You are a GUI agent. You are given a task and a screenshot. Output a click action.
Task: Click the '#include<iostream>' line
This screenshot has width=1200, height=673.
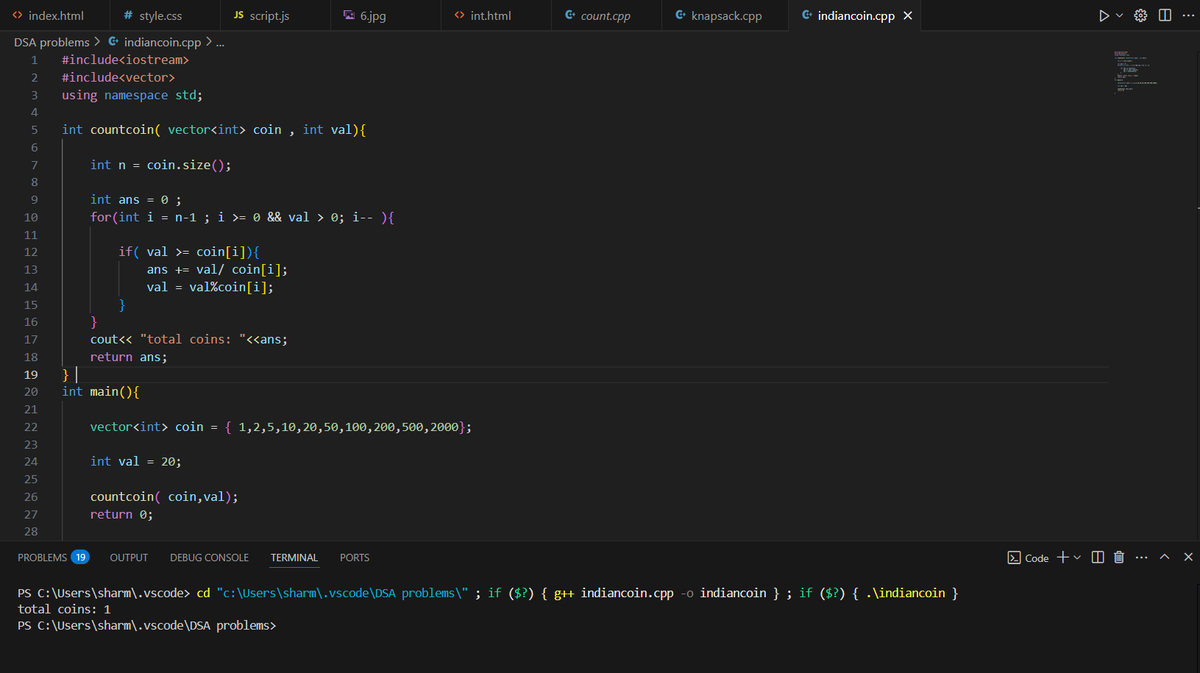pos(125,60)
